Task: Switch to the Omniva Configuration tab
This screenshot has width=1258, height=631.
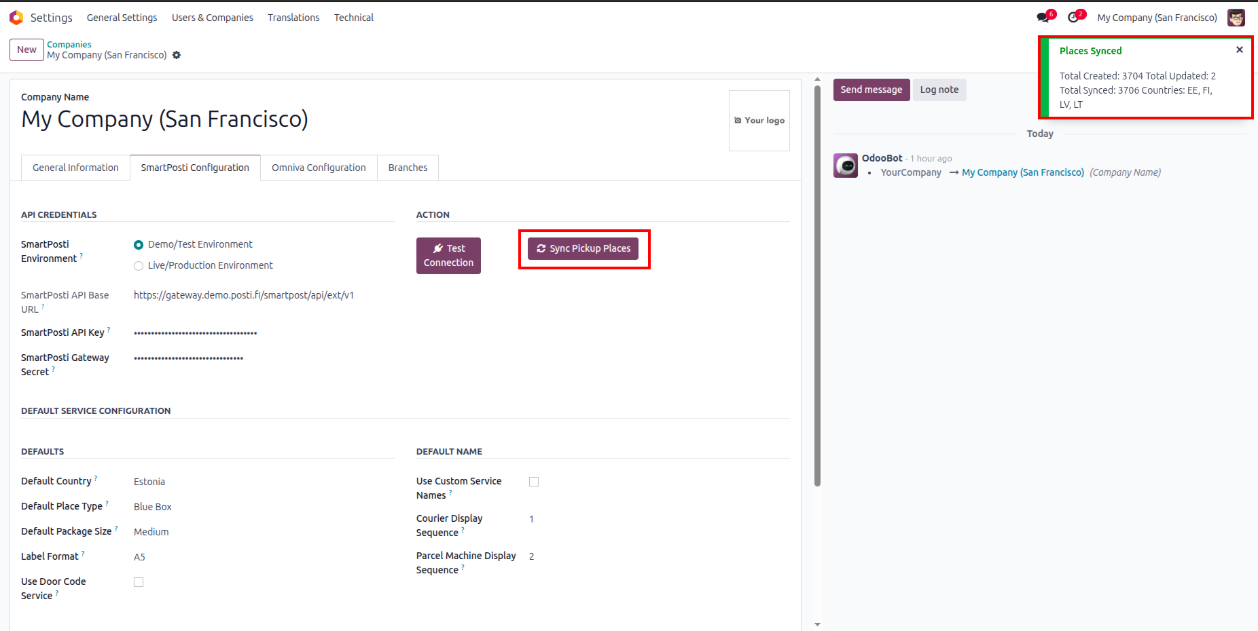Action: tap(318, 168)
